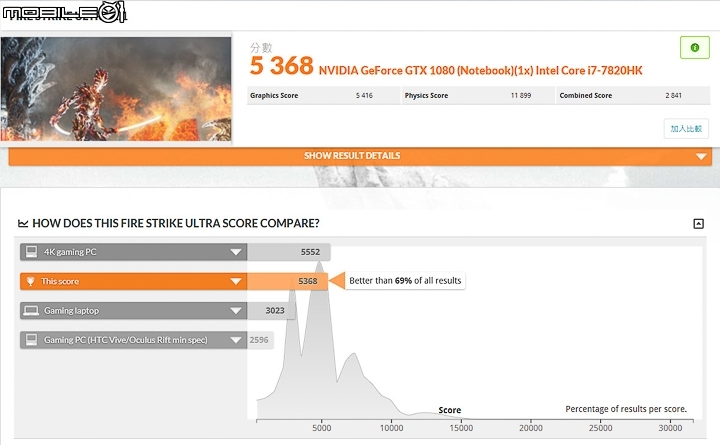Click the desktop icon beside Gaming PC HTC Vive
This screenshot has height=445, width=720.
[x=31, y=340]
